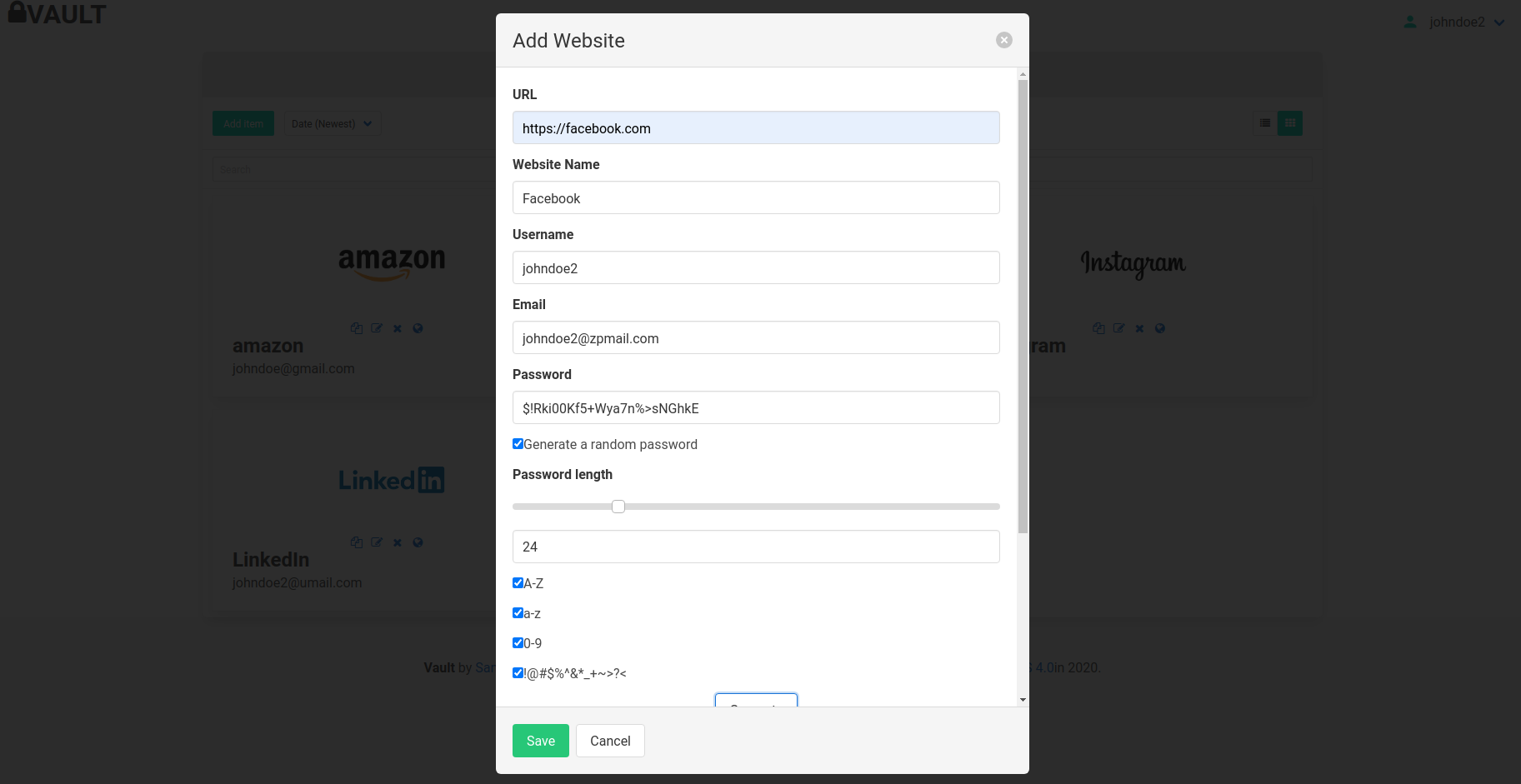Open the Date (Newest) sort dropdown
The height and width of the screenshot is (784, 1521).
point(332,123)
